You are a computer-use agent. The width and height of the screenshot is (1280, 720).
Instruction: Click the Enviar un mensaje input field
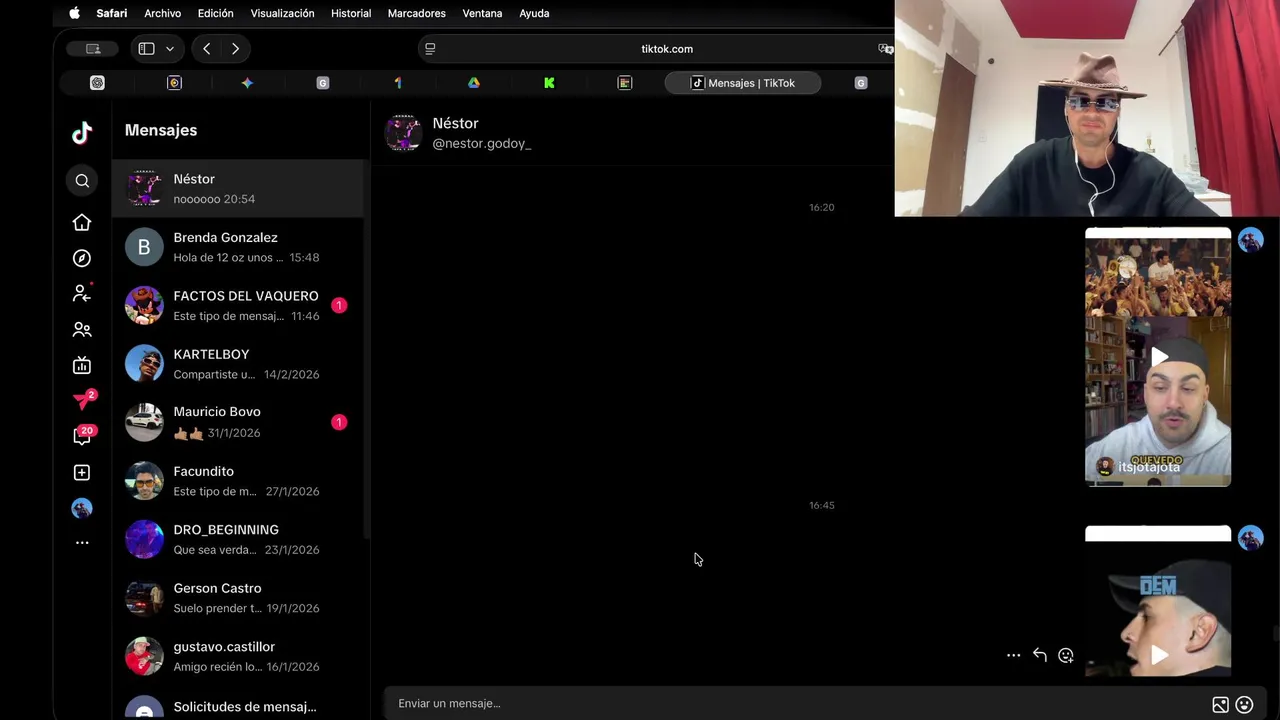tap(798, 703)
